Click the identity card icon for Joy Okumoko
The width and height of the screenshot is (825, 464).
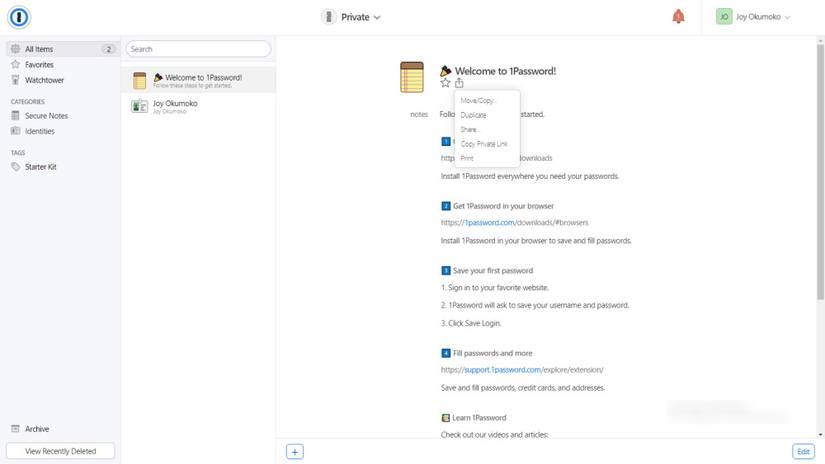(x=139, y=106)
